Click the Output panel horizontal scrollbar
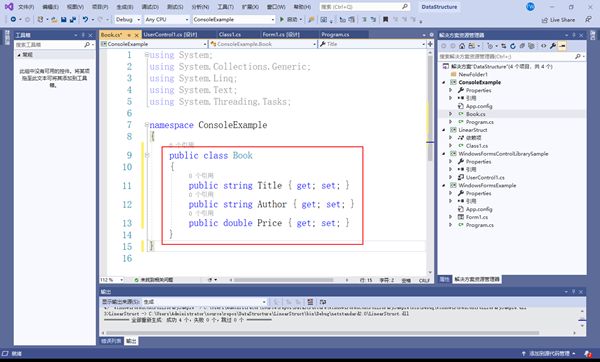Viewport: 600px width, 362px height. point(323,333)
